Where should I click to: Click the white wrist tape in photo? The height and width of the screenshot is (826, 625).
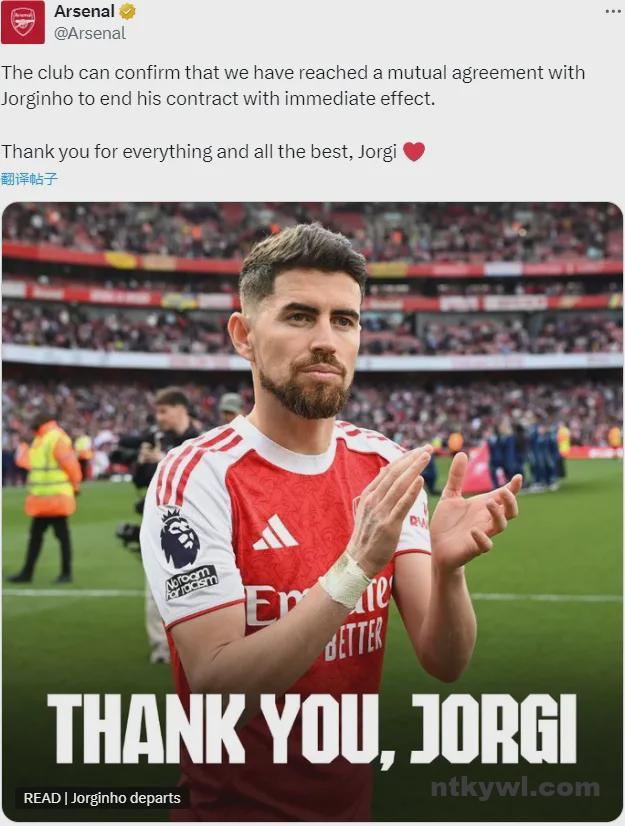tap(345, 579)
